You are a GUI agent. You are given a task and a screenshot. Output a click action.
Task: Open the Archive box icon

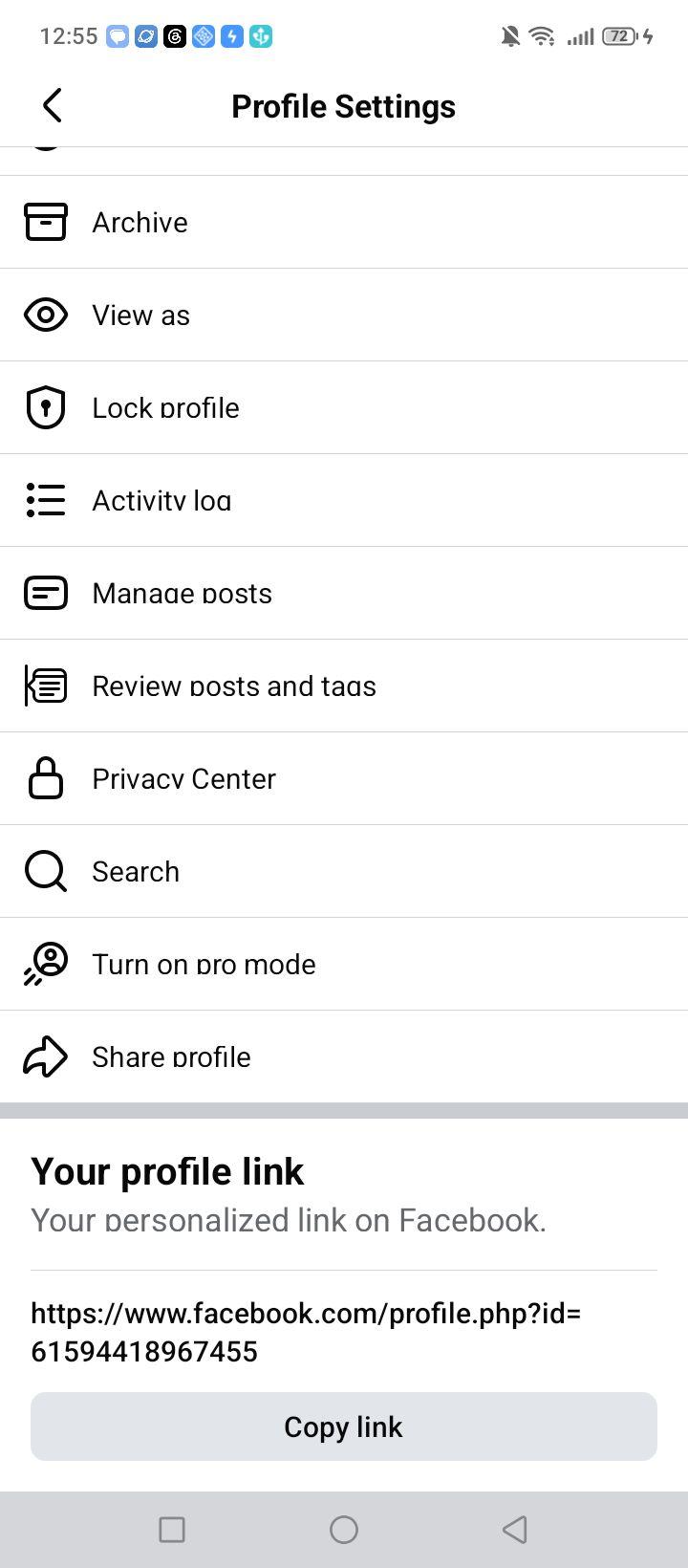[x=46, y=222]
